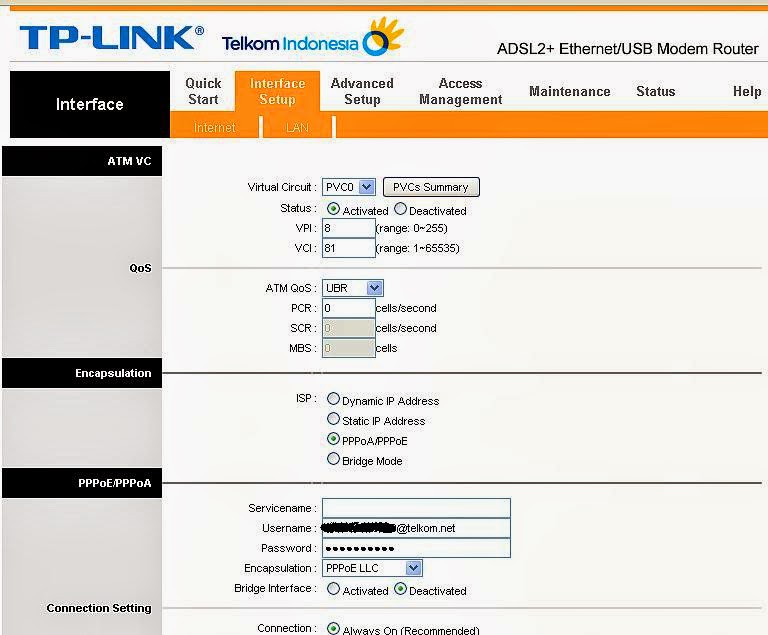
Task: Select the Status Deactivated radio button
Action: (x=400, y=209)
